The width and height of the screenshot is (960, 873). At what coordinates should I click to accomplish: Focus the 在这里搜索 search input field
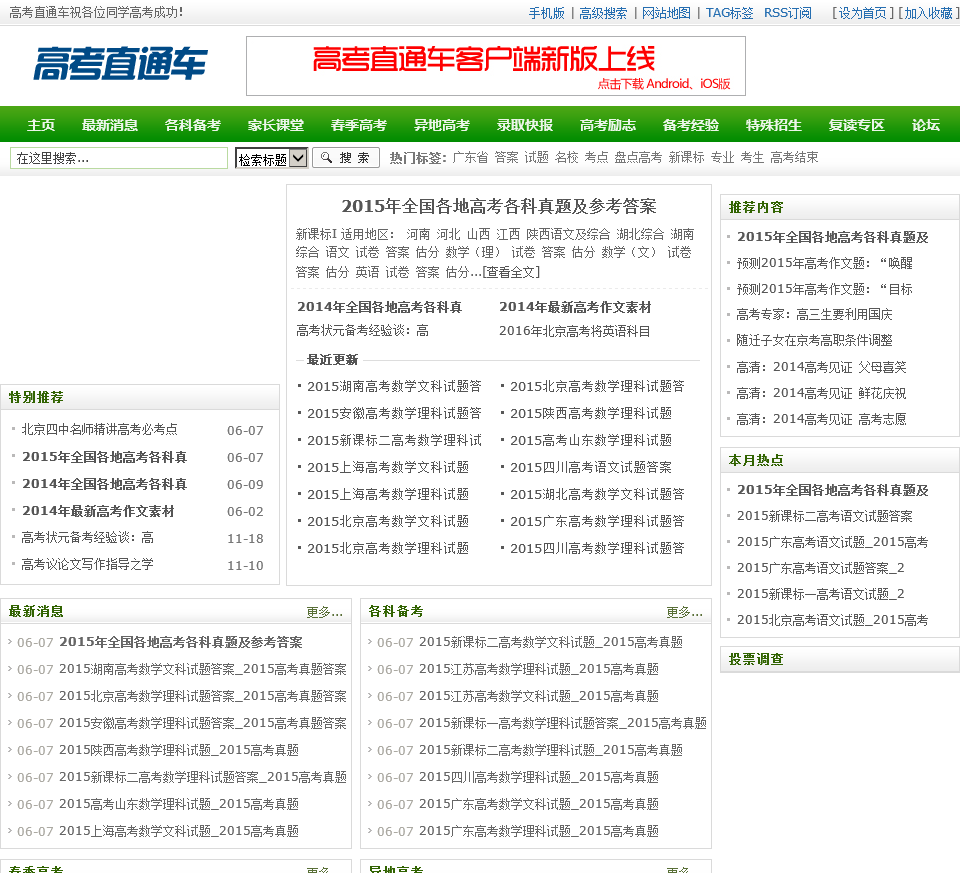coord(119,158)
